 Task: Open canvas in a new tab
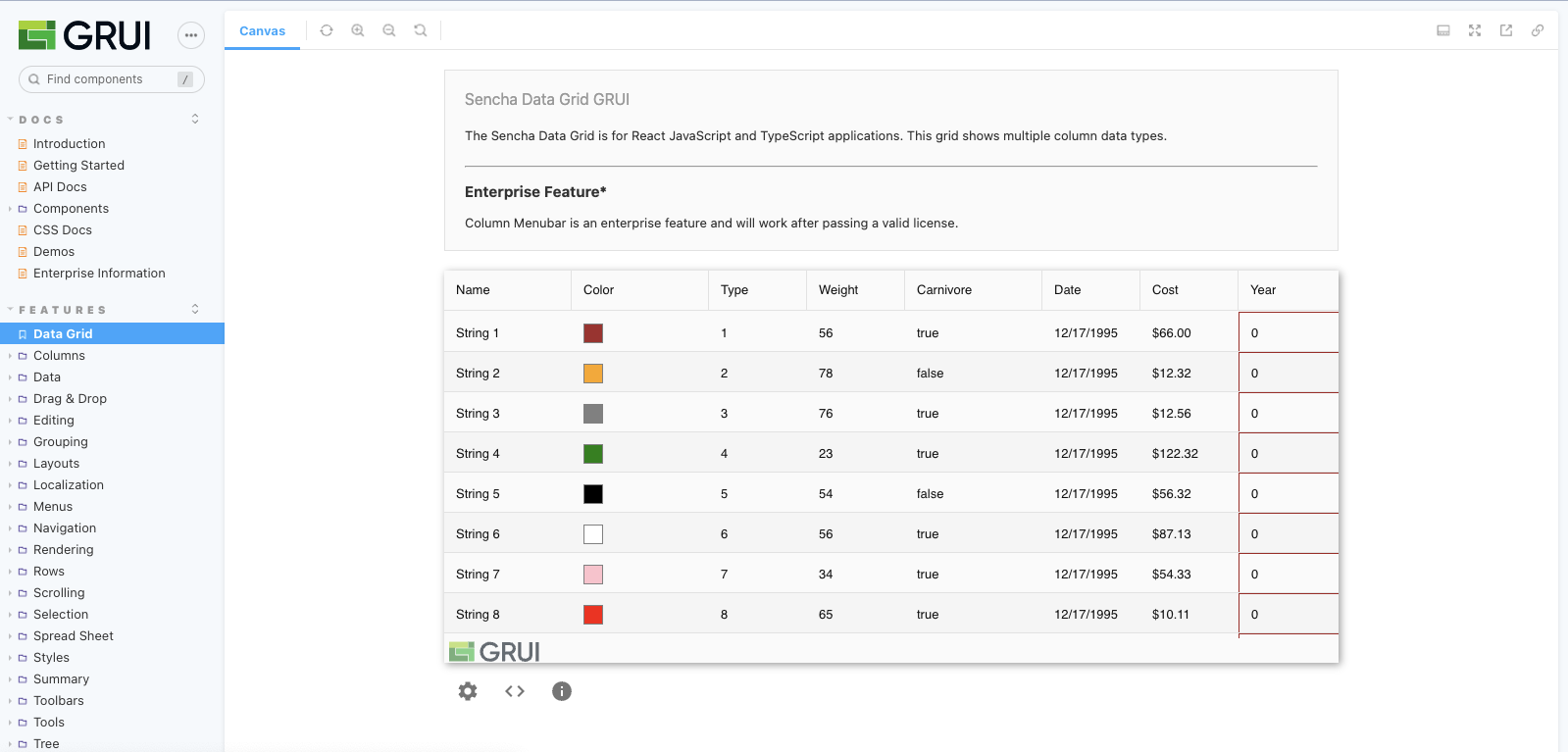click(1506, 30)
